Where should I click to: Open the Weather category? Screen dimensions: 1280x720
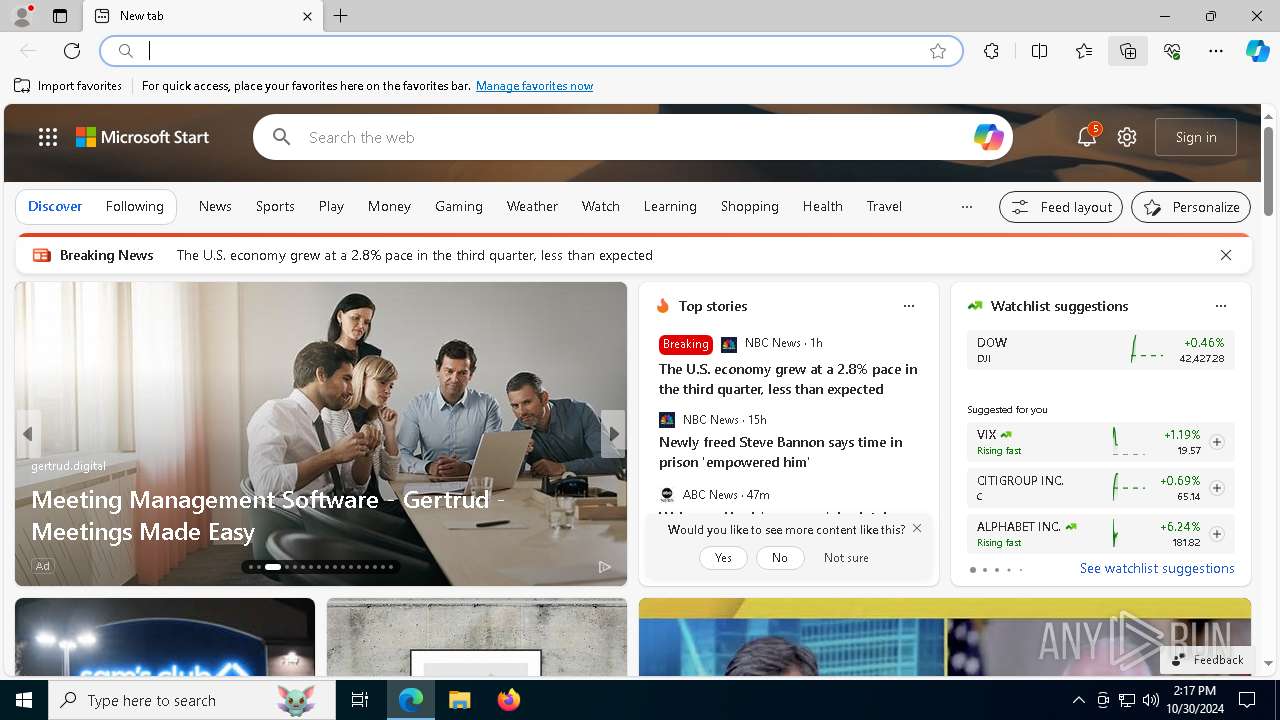[x=532, y=206]
